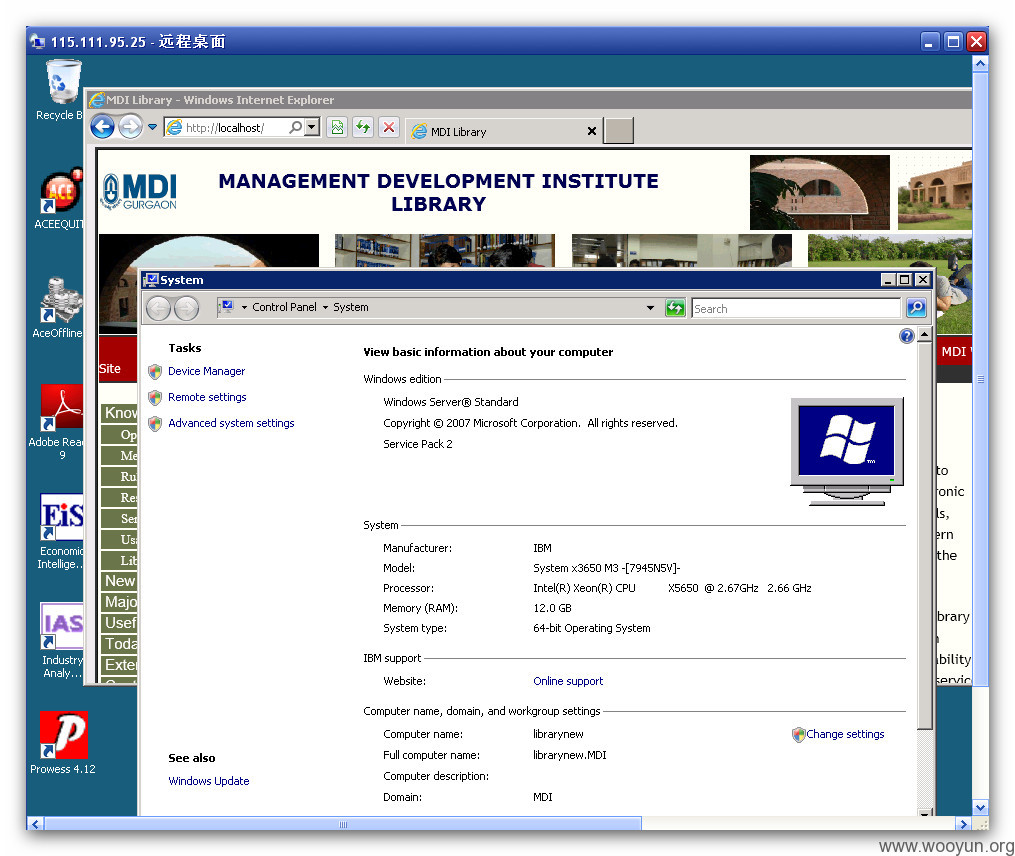Viewport: 1015px width, 856px height.
Task: Click the IE refresh button
Action: [x=363, y=127]
